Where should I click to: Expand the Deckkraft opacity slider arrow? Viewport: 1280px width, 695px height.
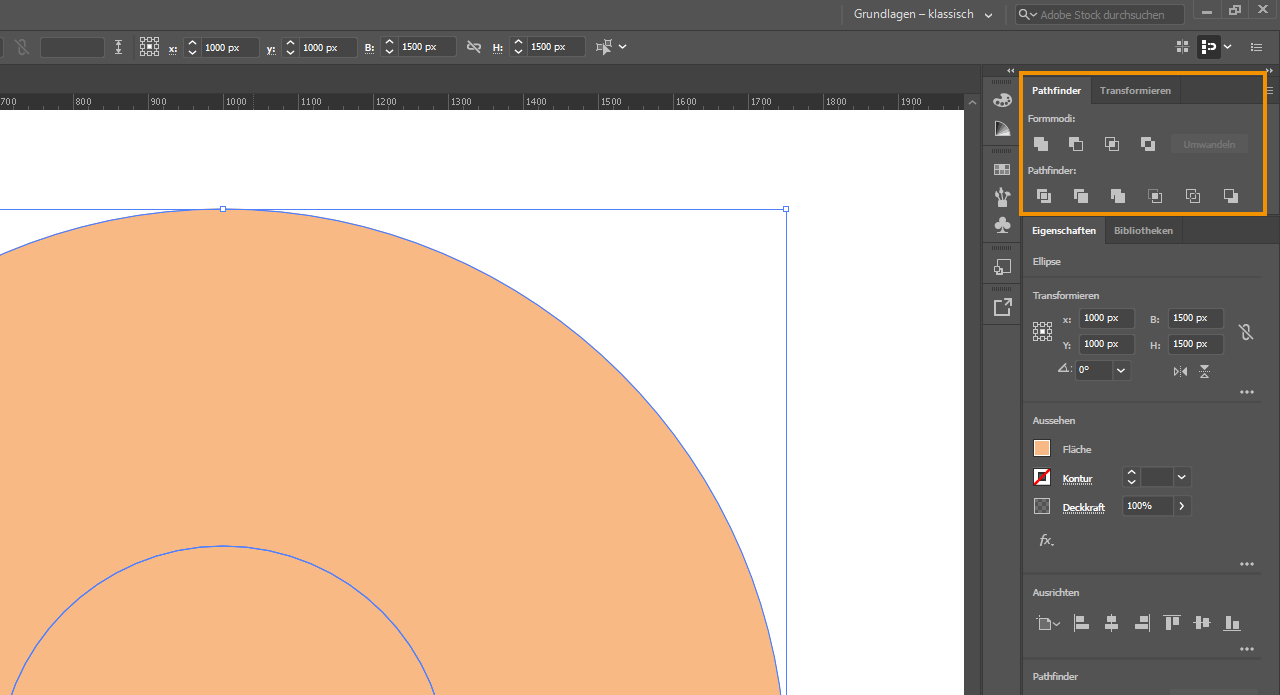point(1182,506)
